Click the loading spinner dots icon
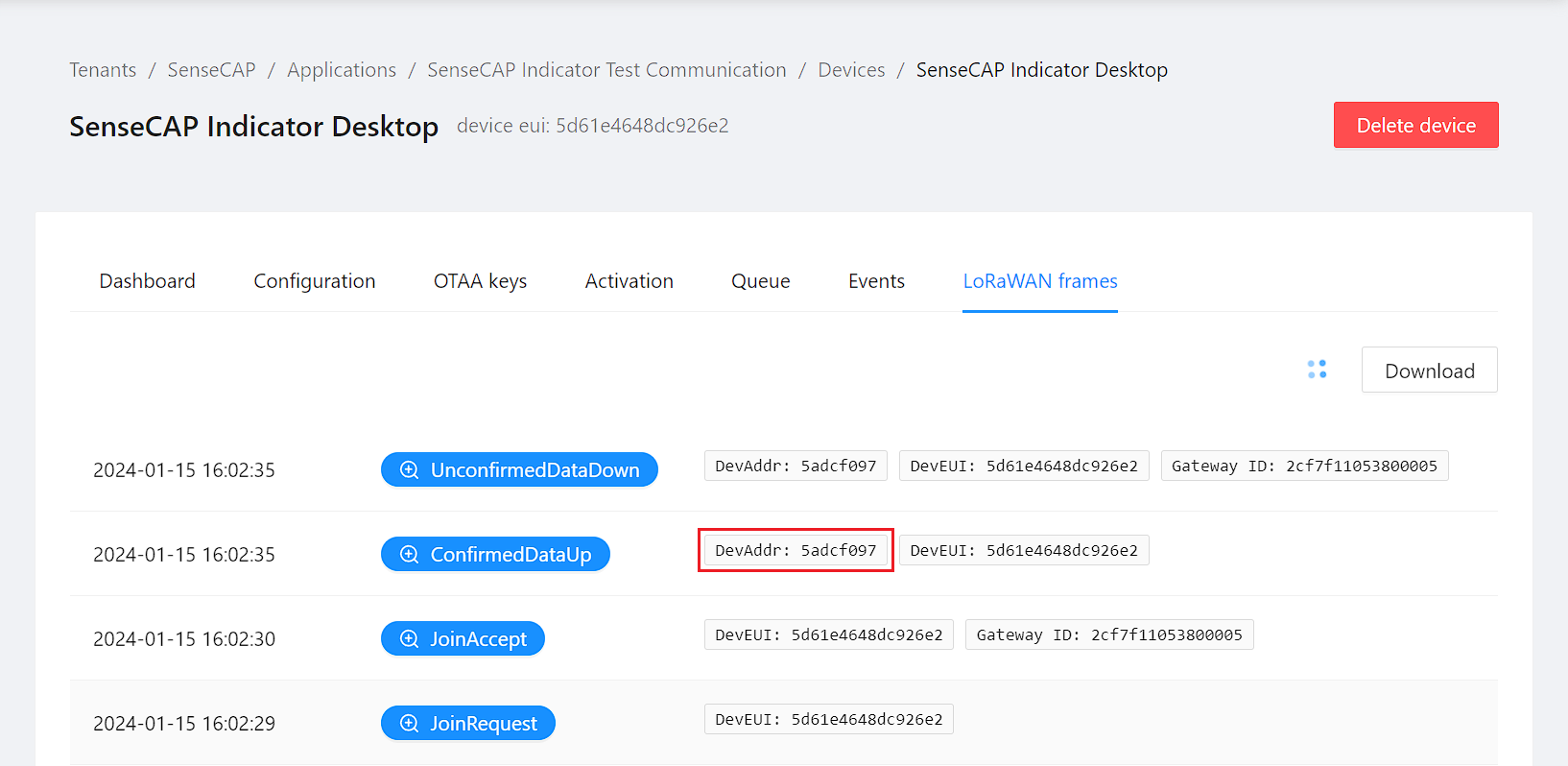Viewport: 1568px width, 766px height. (x=1317, y=370)
